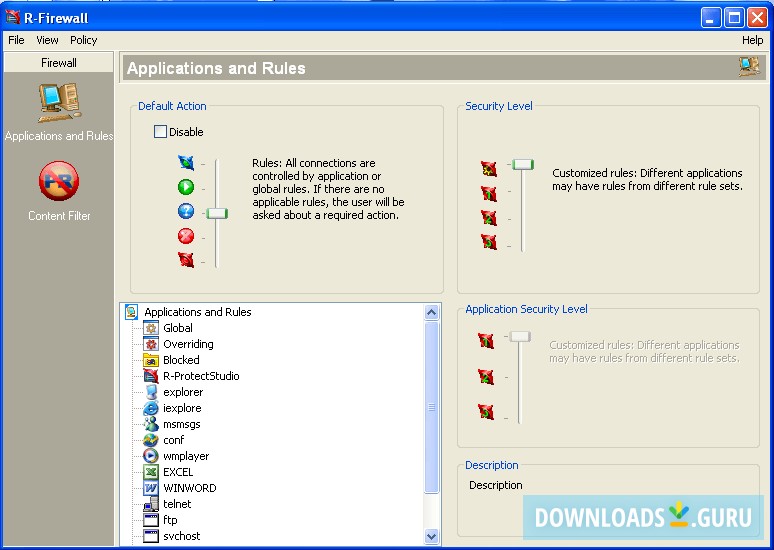Open the View menu
Image resolution: width=774 pixels, height=550 pixels.
[47, 40]
